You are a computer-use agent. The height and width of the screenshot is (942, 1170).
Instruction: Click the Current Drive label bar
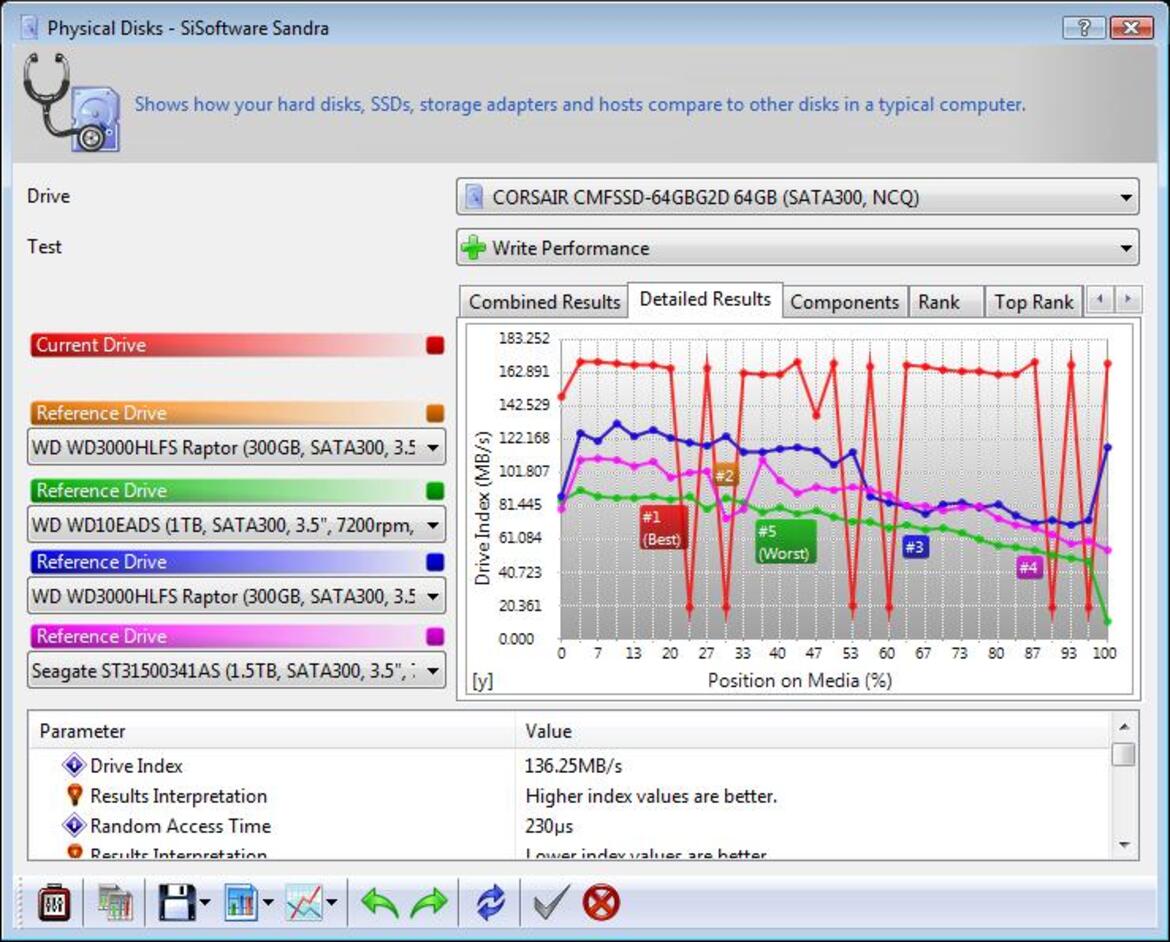click(237, 345)
